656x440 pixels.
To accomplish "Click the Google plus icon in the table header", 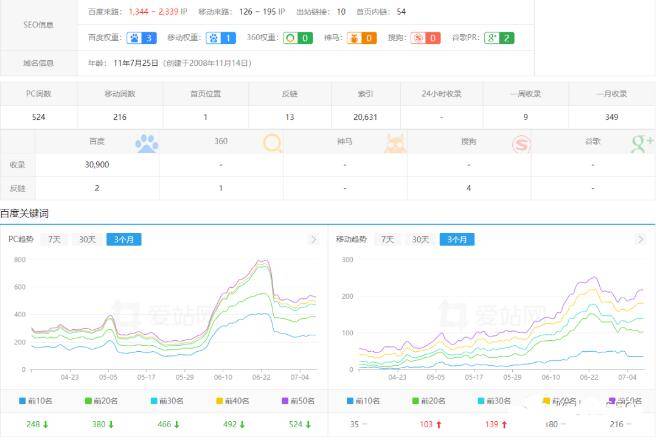I will point(642,143).
